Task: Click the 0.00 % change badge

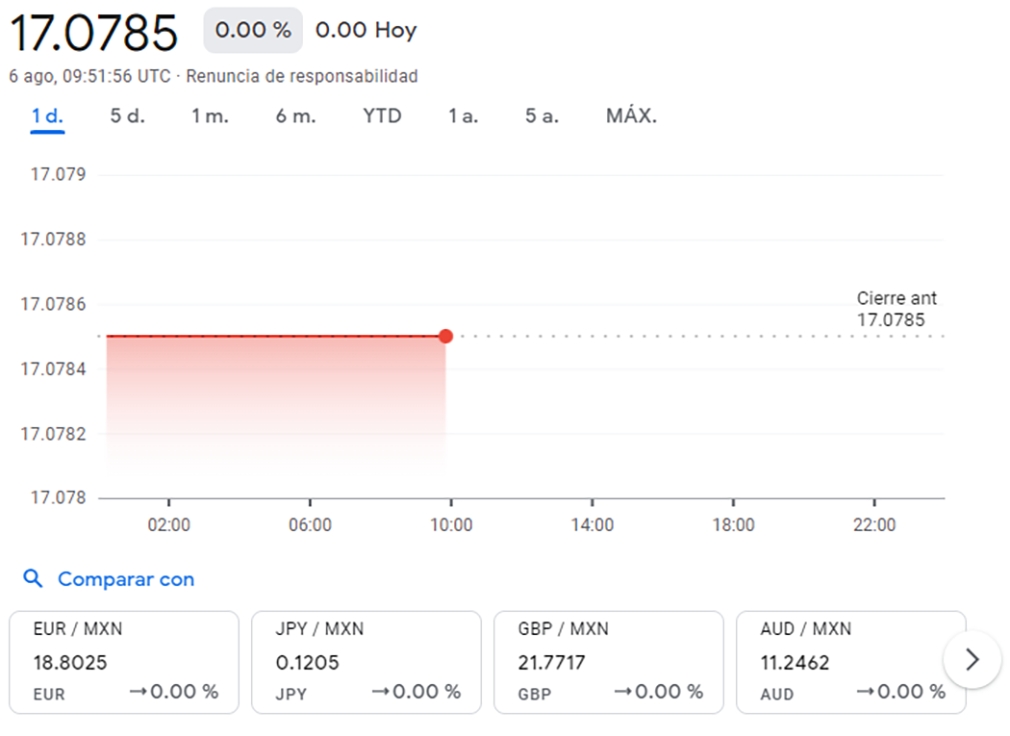Action: (x=253, y=31)
